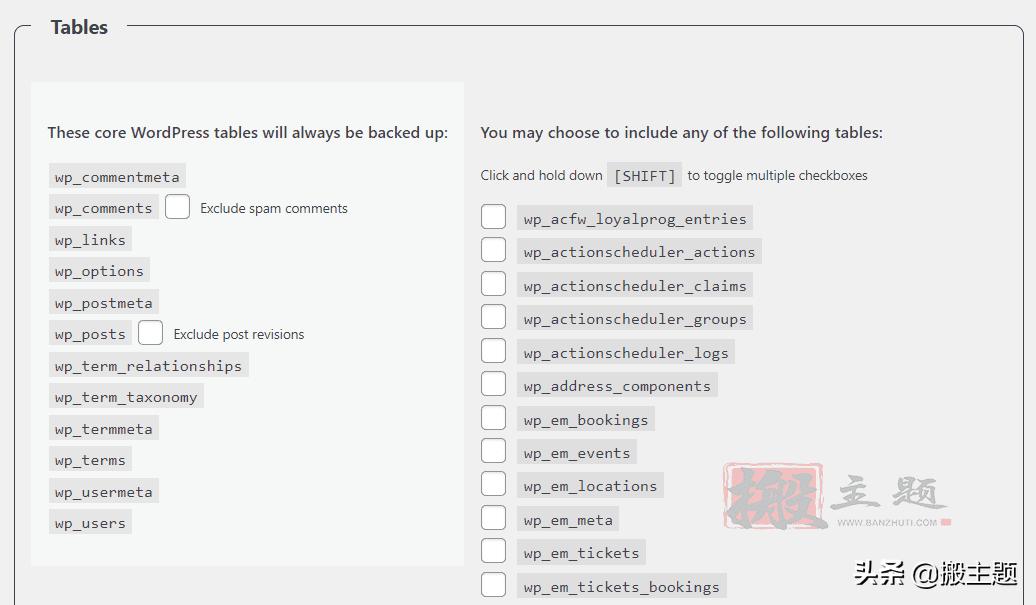
Task: Include the wp_em_bookings table
Action: (x=493, y=418)
